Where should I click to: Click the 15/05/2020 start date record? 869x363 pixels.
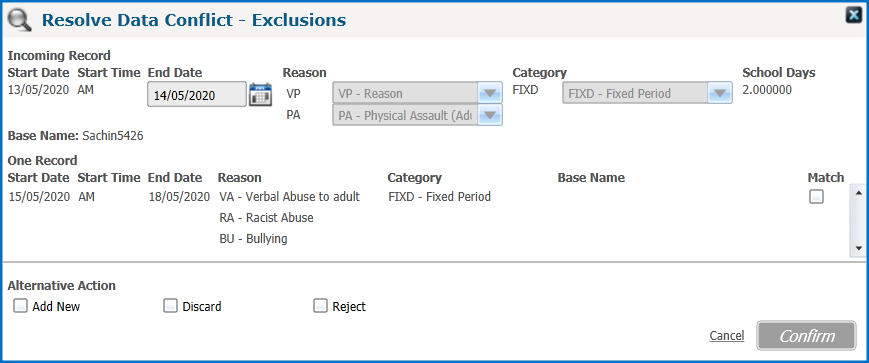[39, 197]
